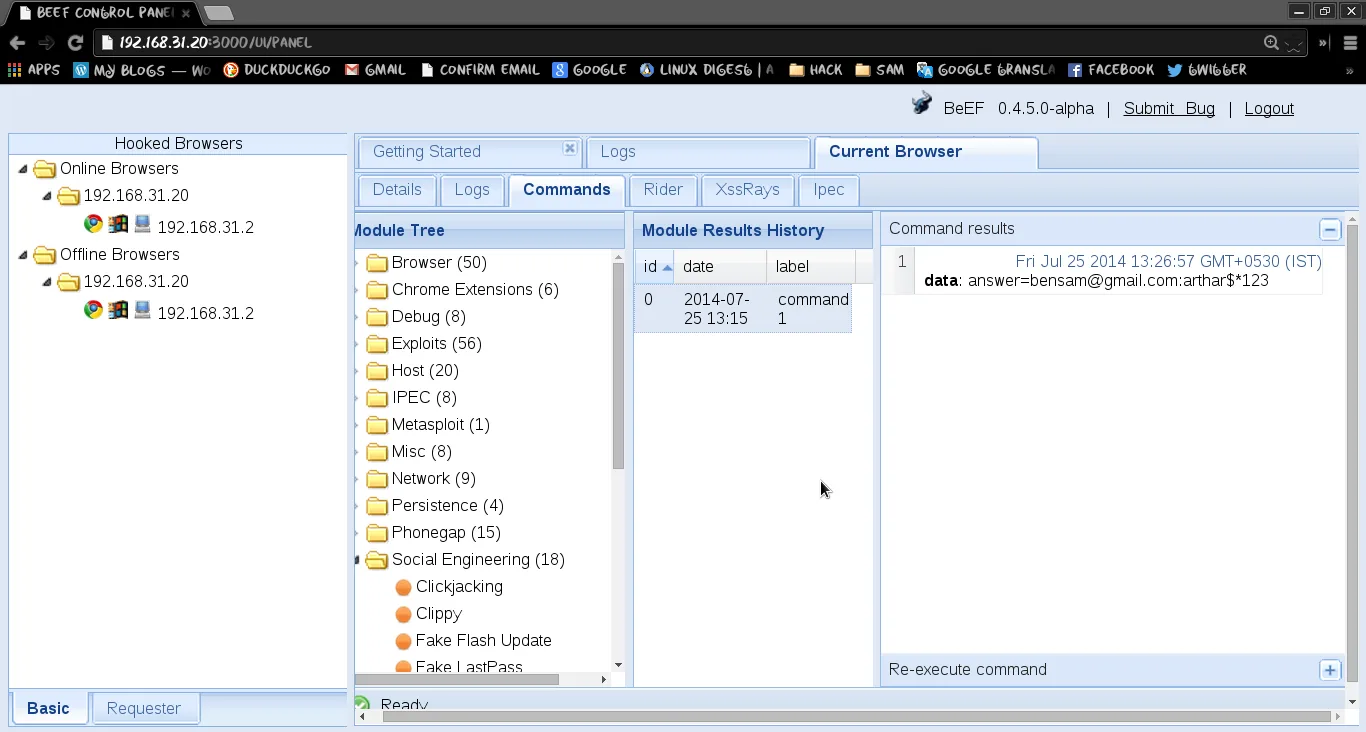The image size is (1366, 732).
Task: Click data answer text in command results
Action: (1096, 281)
